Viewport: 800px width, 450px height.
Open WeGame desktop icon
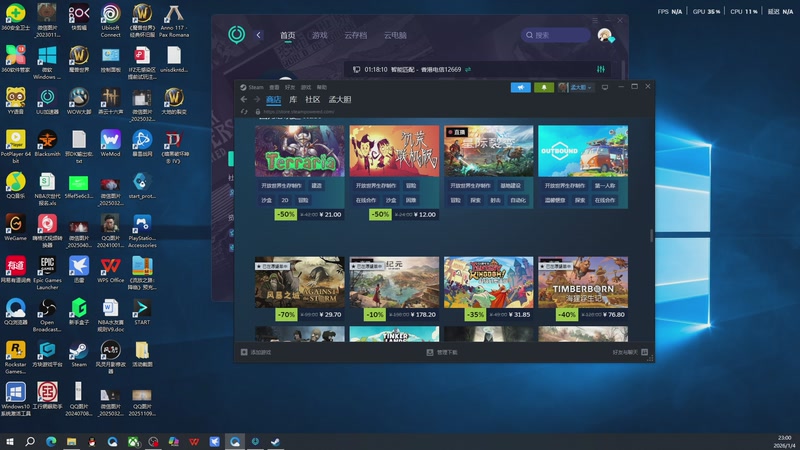(x=15, y=227)
